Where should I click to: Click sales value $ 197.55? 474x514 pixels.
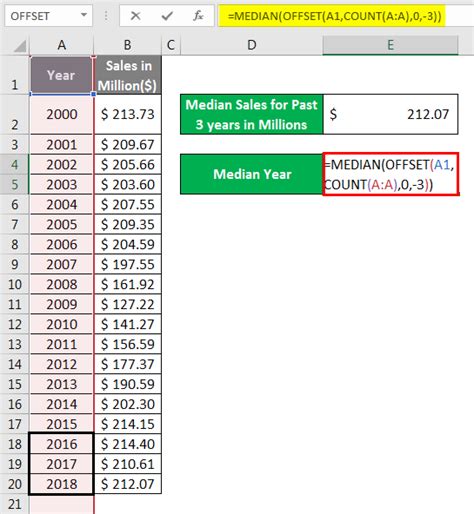pyautogui.click(x=128, y=265)
